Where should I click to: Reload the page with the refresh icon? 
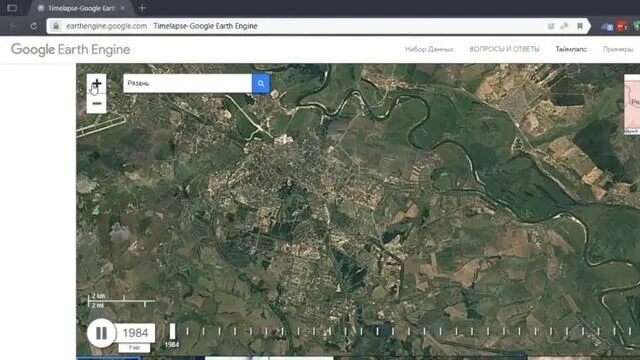point(33,26)
